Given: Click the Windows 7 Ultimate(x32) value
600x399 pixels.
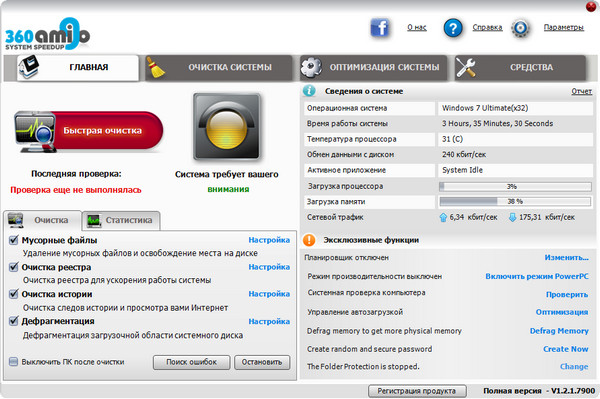Looking at the screenshot, I should click(485, 108).
